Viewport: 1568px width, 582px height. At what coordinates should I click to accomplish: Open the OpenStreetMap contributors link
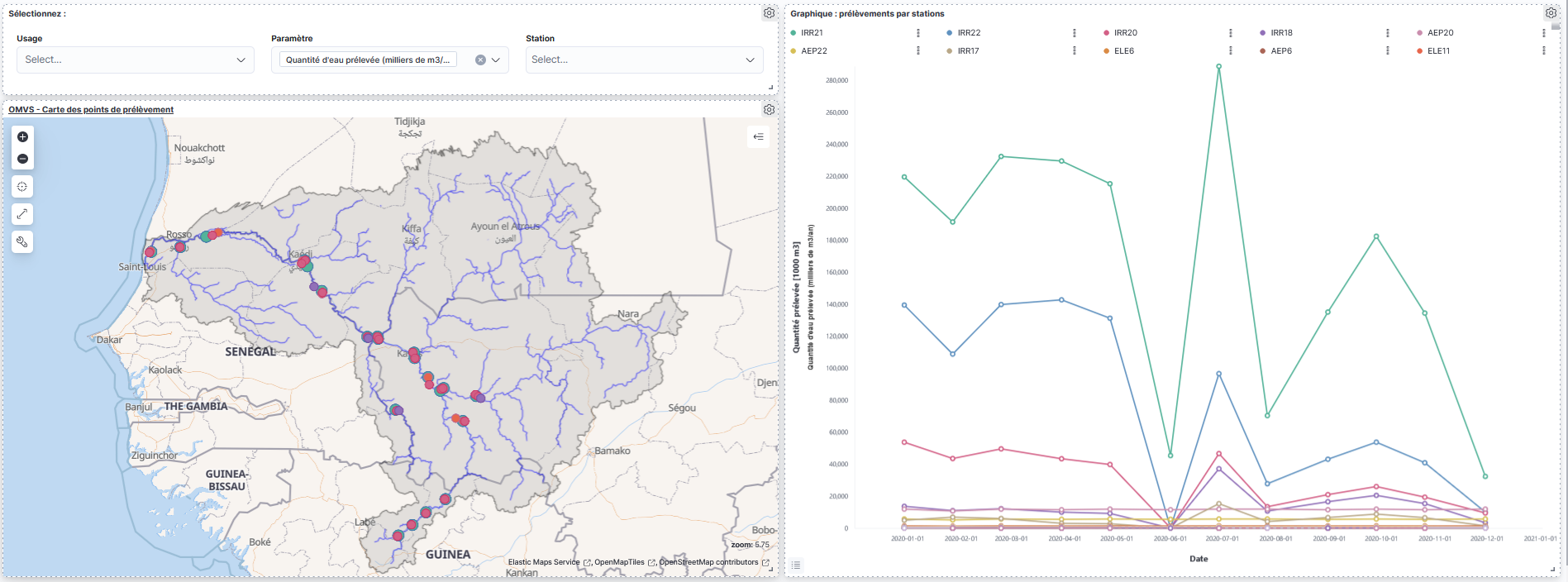[708, 562]
